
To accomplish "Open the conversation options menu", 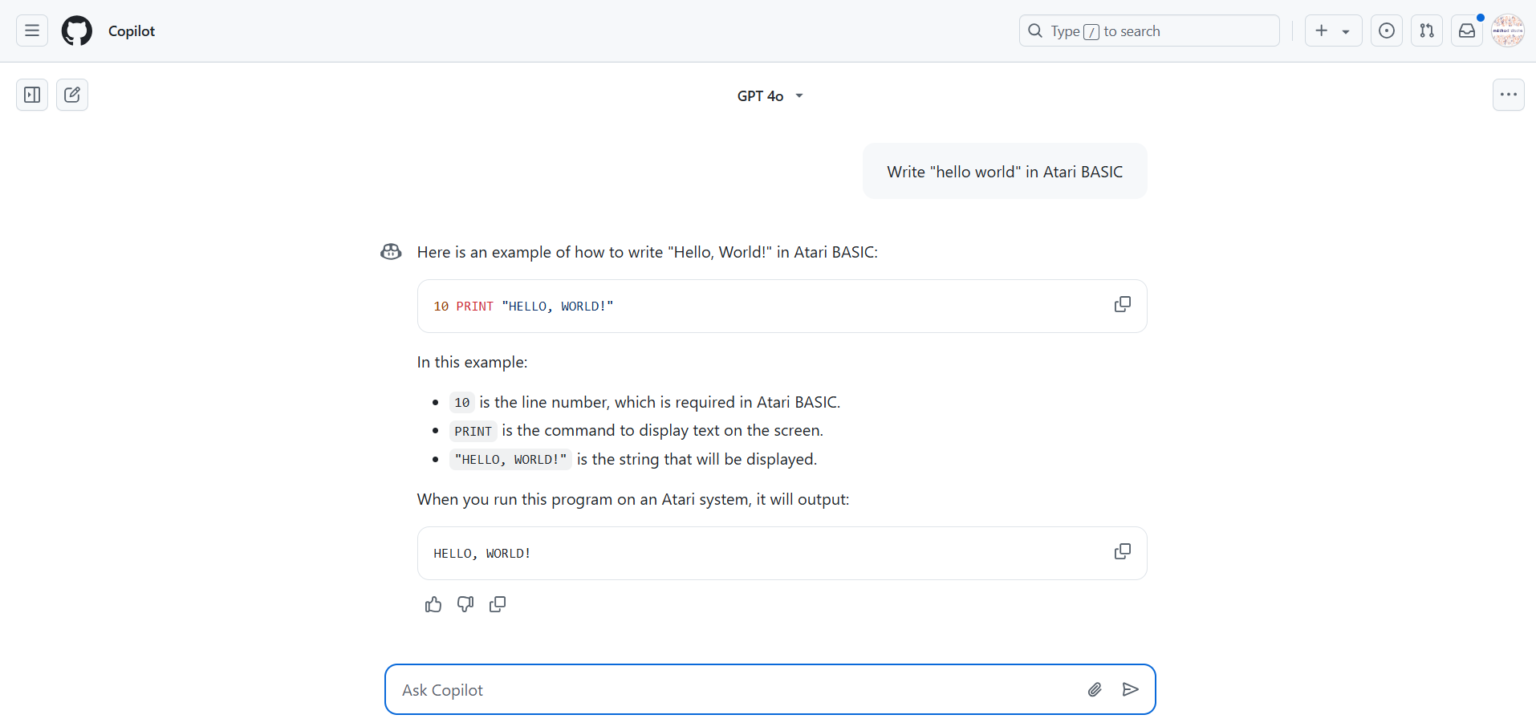I will 1507,94.
